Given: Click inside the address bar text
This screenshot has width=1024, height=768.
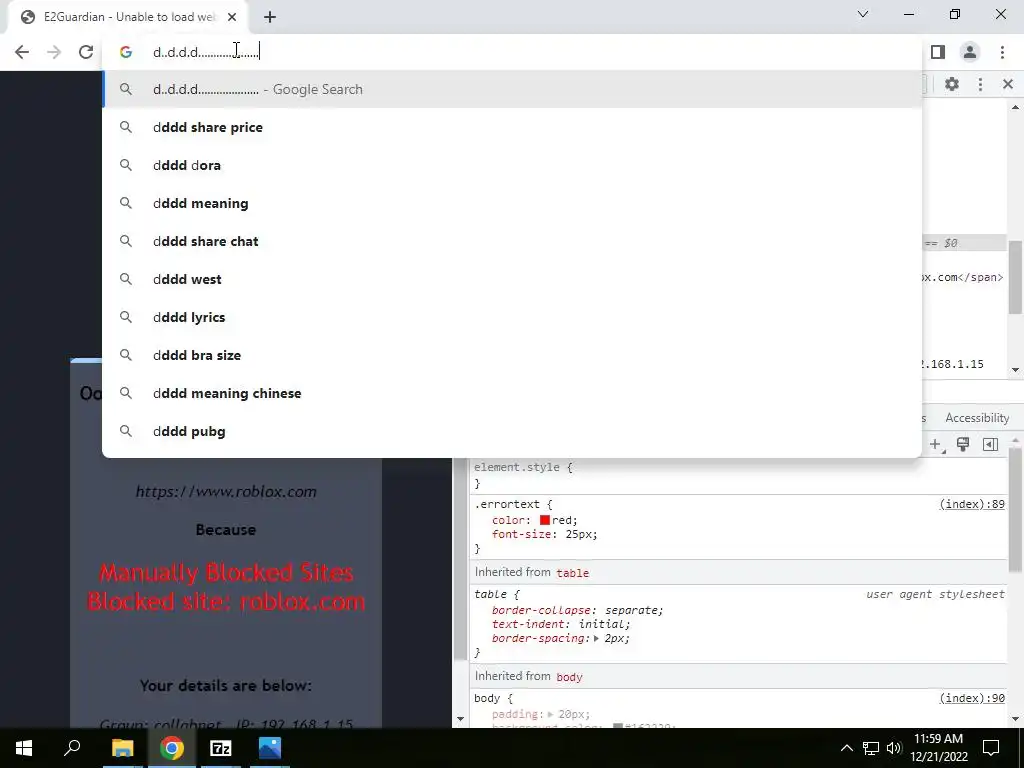Looking at the screenshot, I should 206,52.
